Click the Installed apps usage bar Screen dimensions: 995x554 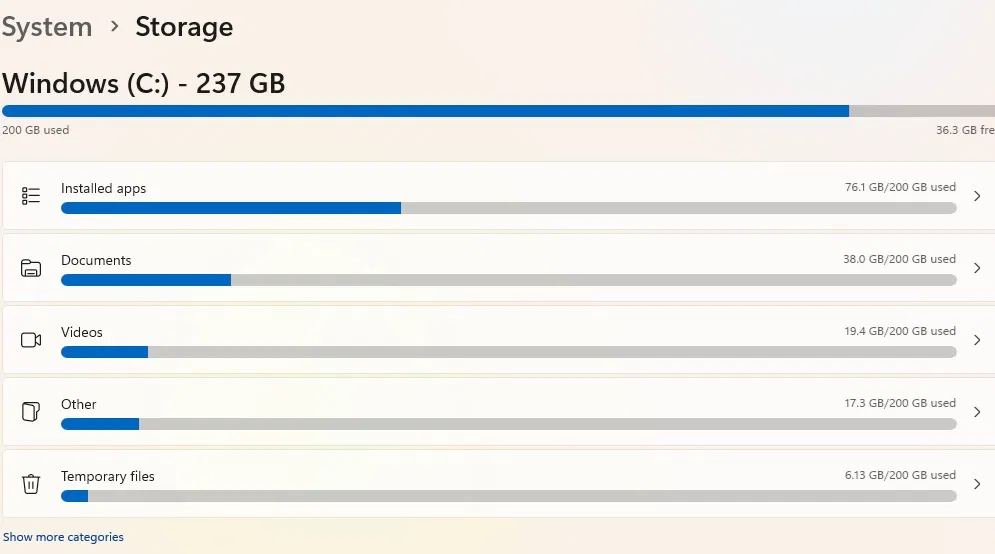[508, 208]
